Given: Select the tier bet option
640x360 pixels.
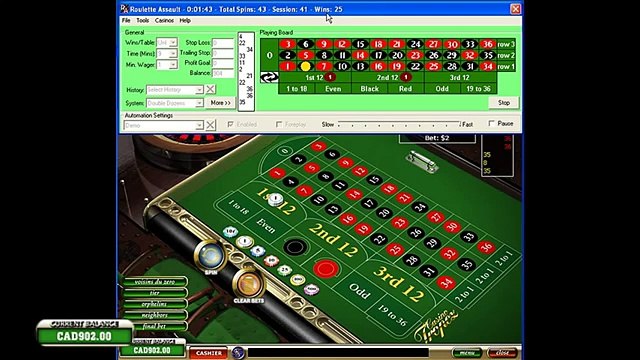Looking at the screenshot, I should (x=155, y=293).
